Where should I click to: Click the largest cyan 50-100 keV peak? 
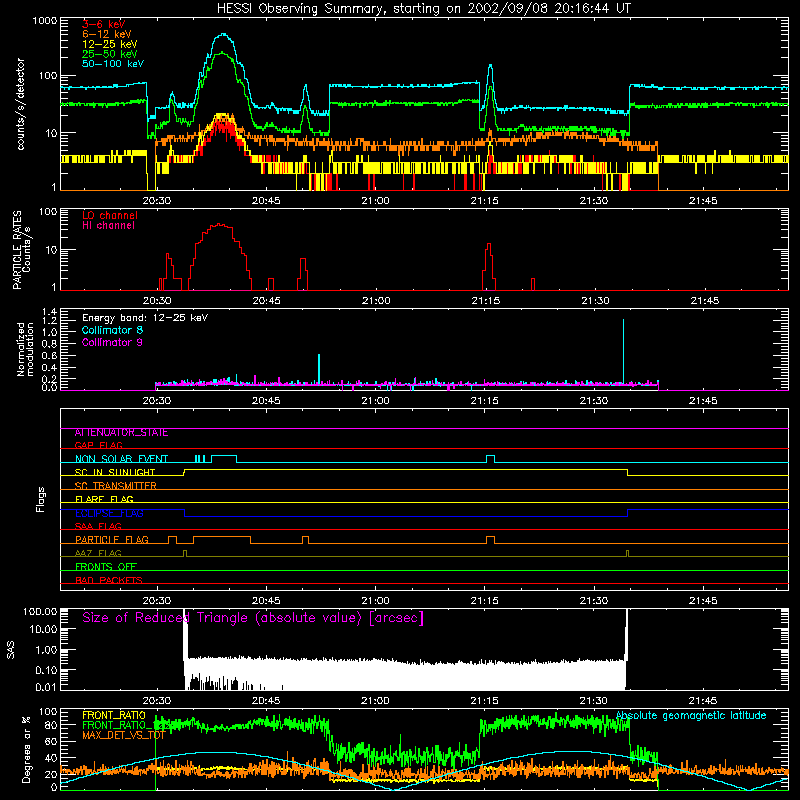[223, 35]
